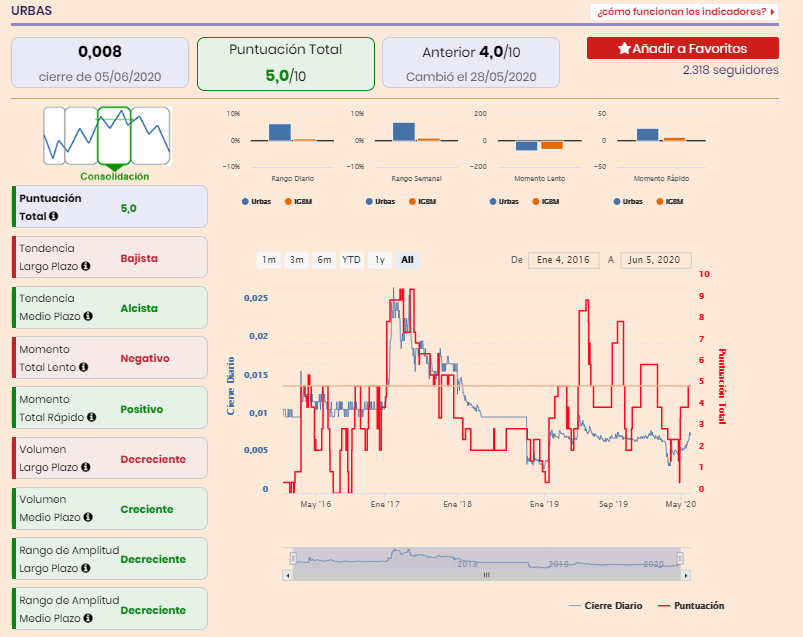Click info icon beside Tendencia Largo Plazo

(x=86, y=266)
